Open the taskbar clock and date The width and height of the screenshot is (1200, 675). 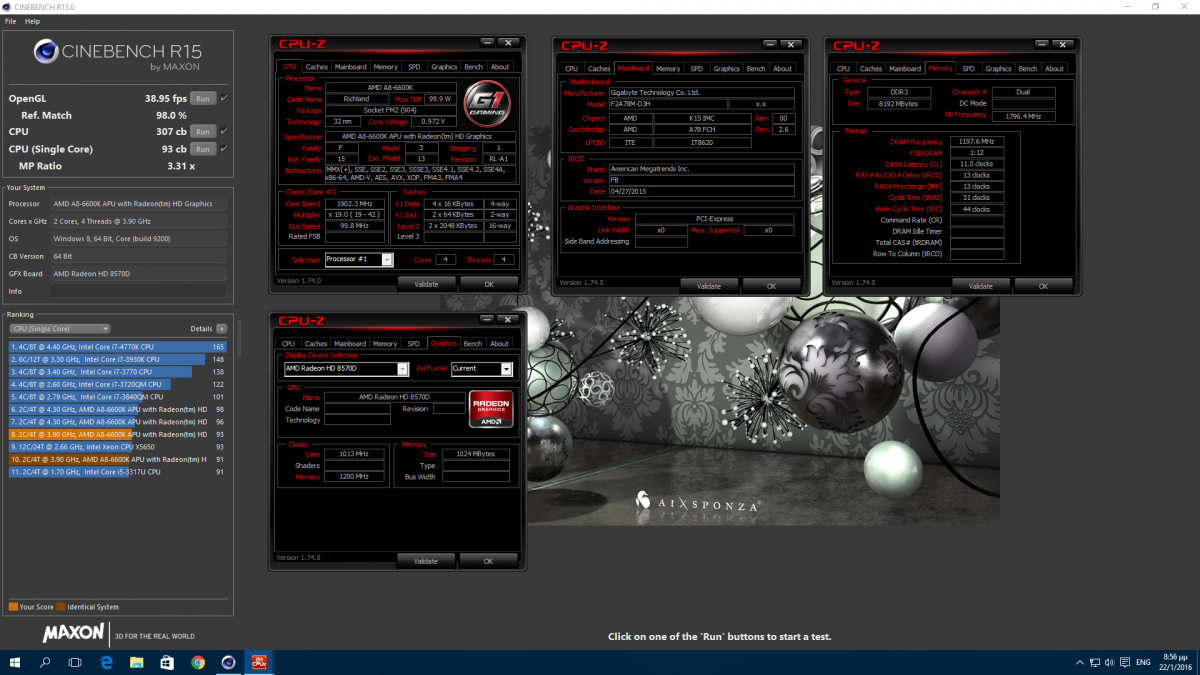(x=1178, y=662)
